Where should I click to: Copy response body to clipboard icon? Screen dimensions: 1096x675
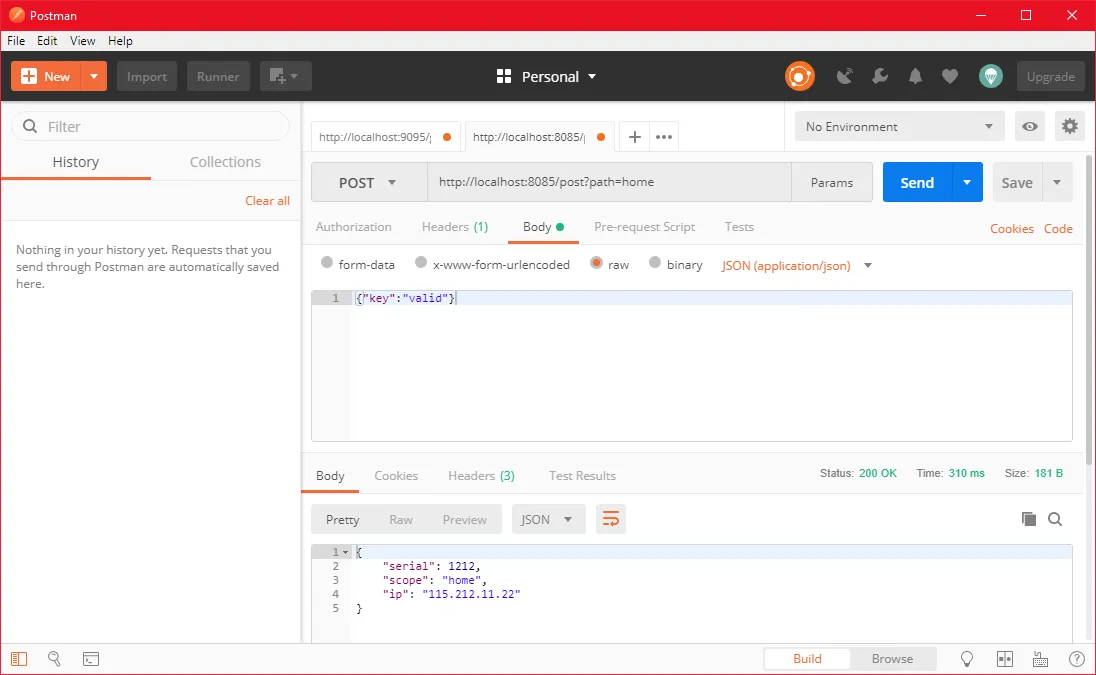pos(1029,519)
